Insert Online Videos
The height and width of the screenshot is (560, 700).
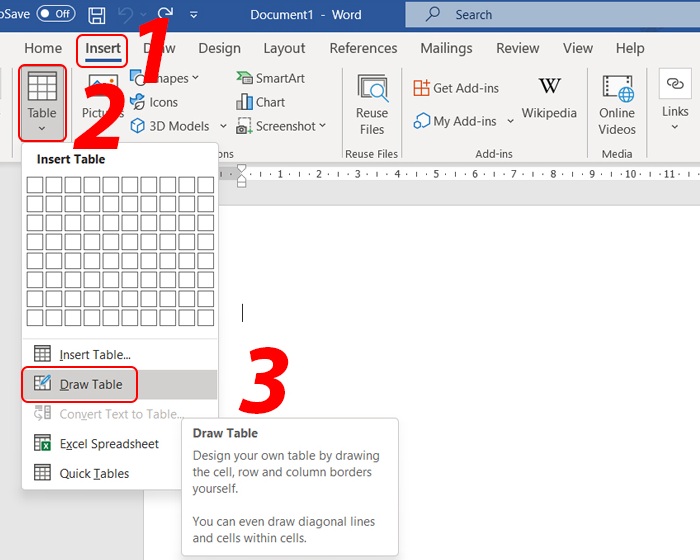click(x=617, y=104)
